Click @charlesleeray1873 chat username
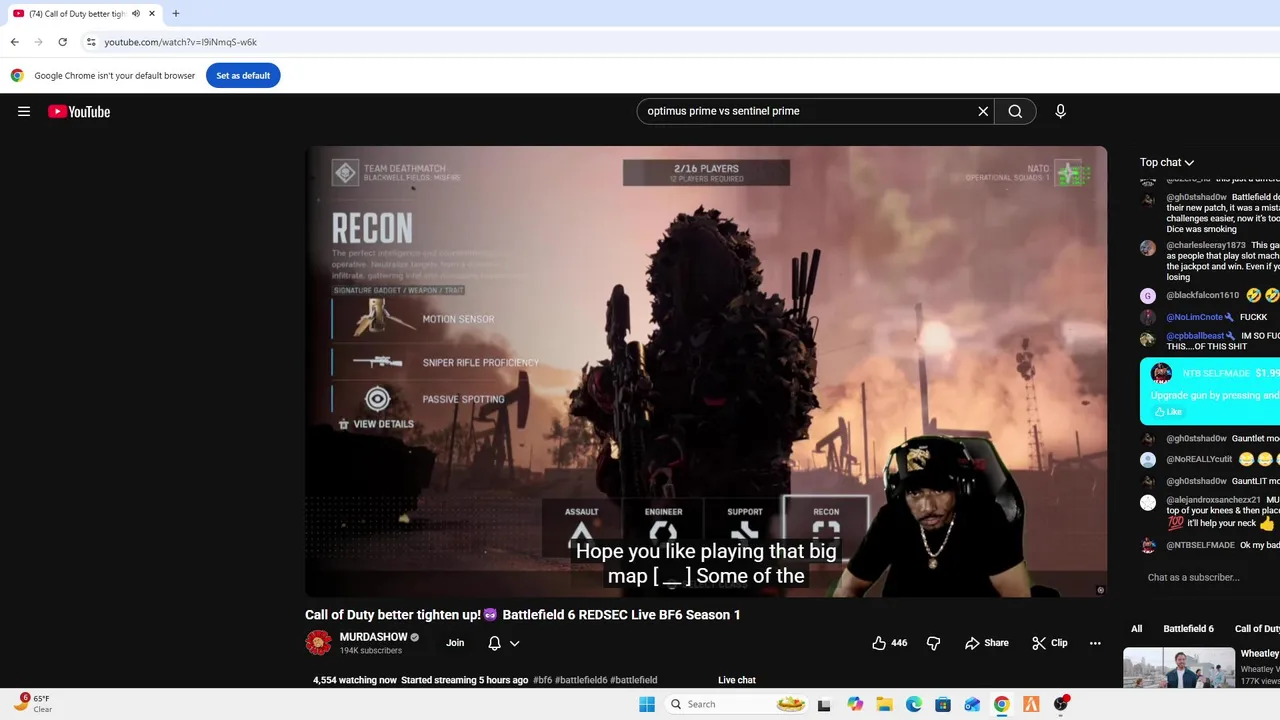The image size is (1280, 720). (x=1205, y=245)
